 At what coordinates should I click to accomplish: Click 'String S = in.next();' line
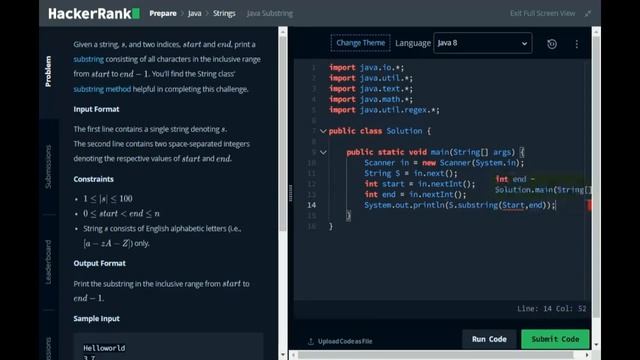(411, 173)
